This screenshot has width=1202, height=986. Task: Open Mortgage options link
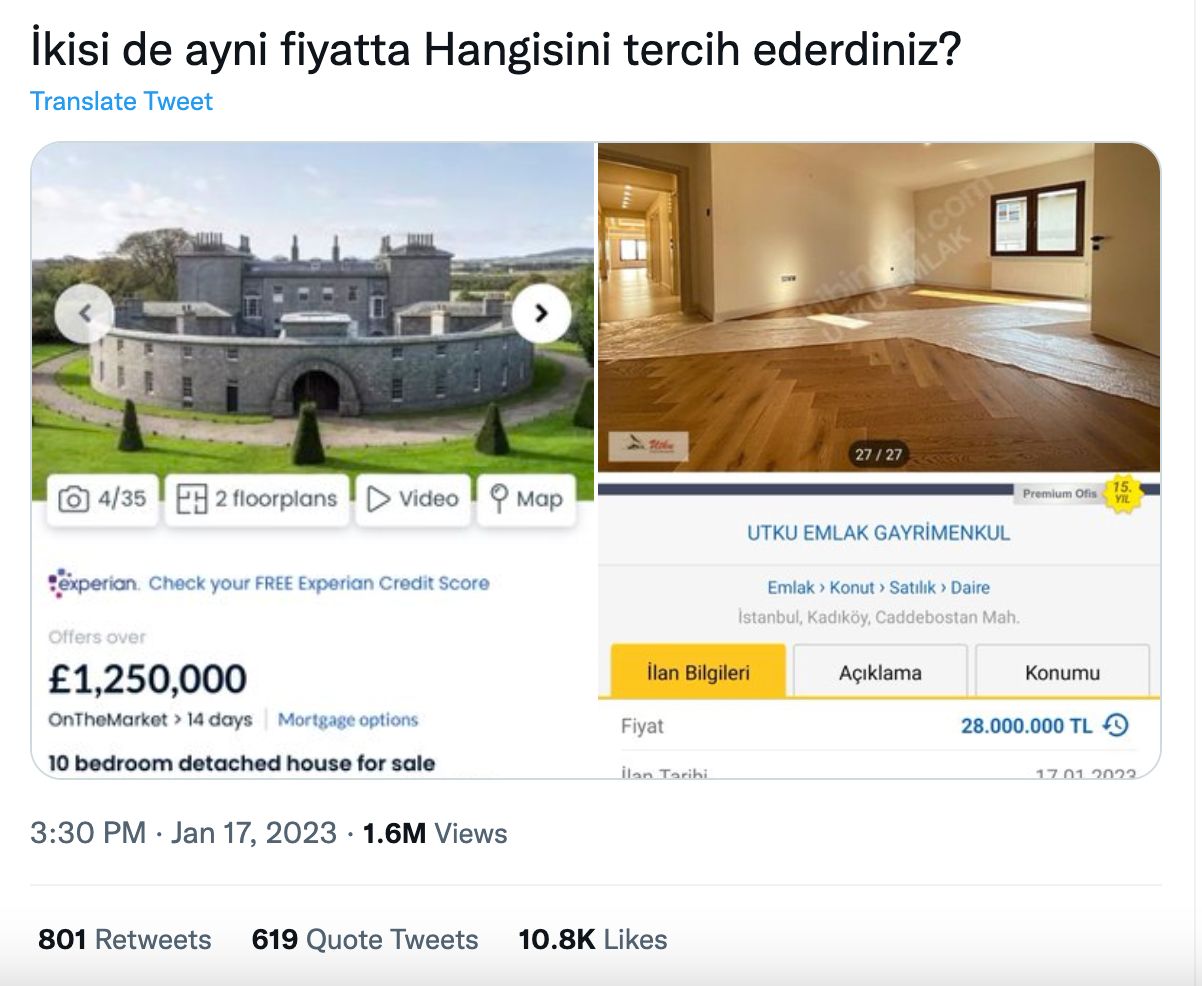[x=348, y=720]
